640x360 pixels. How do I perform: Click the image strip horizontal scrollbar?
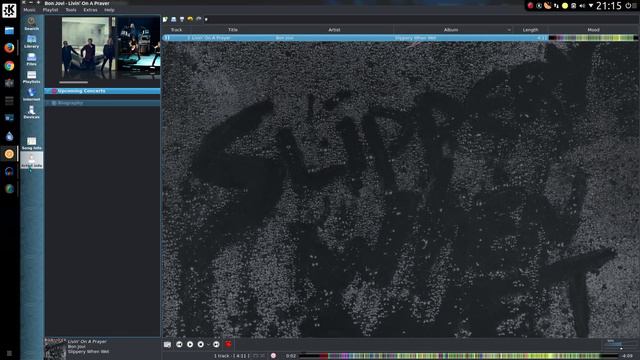pos(73,82)
